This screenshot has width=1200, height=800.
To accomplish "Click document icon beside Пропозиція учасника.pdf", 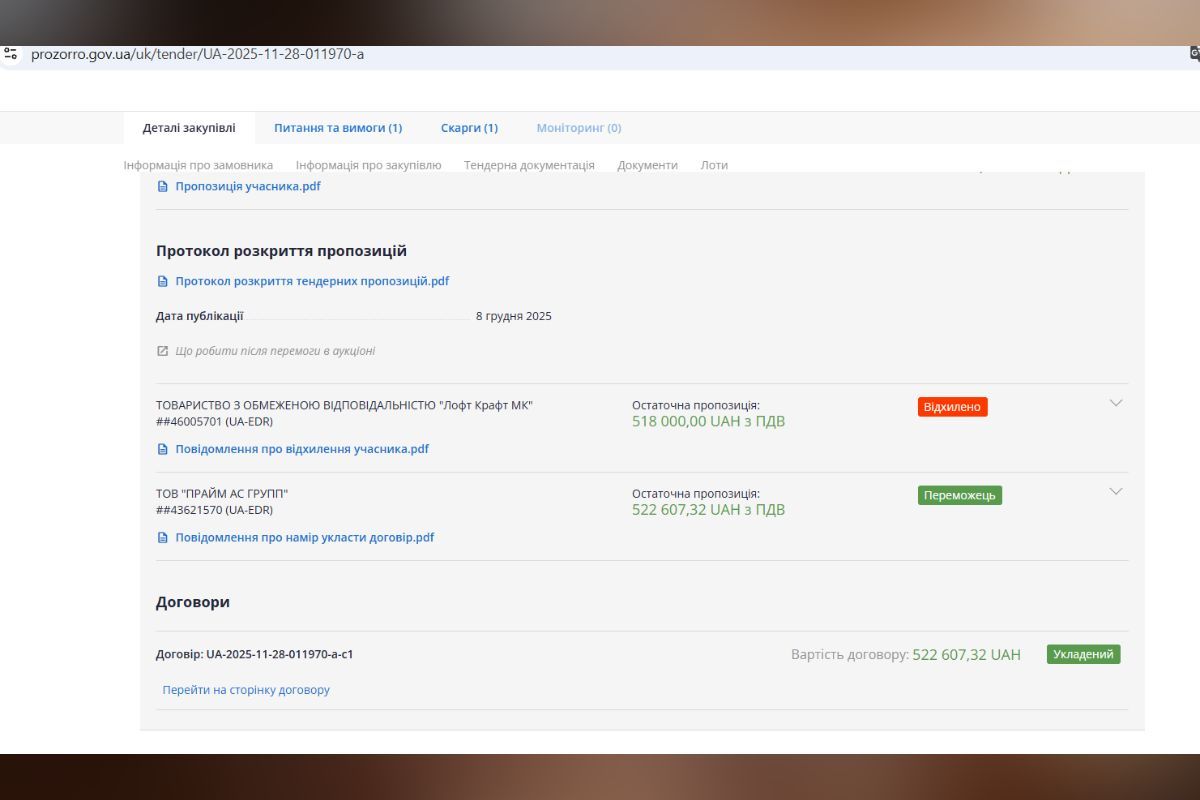I will pos(163,186).
